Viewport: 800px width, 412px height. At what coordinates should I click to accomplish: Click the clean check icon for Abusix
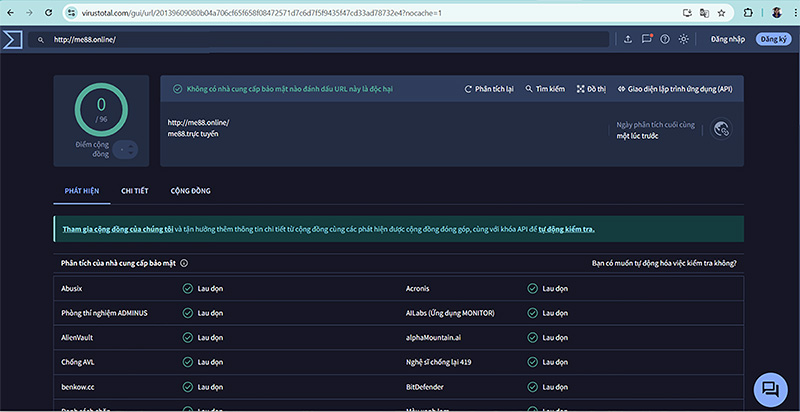188,289
